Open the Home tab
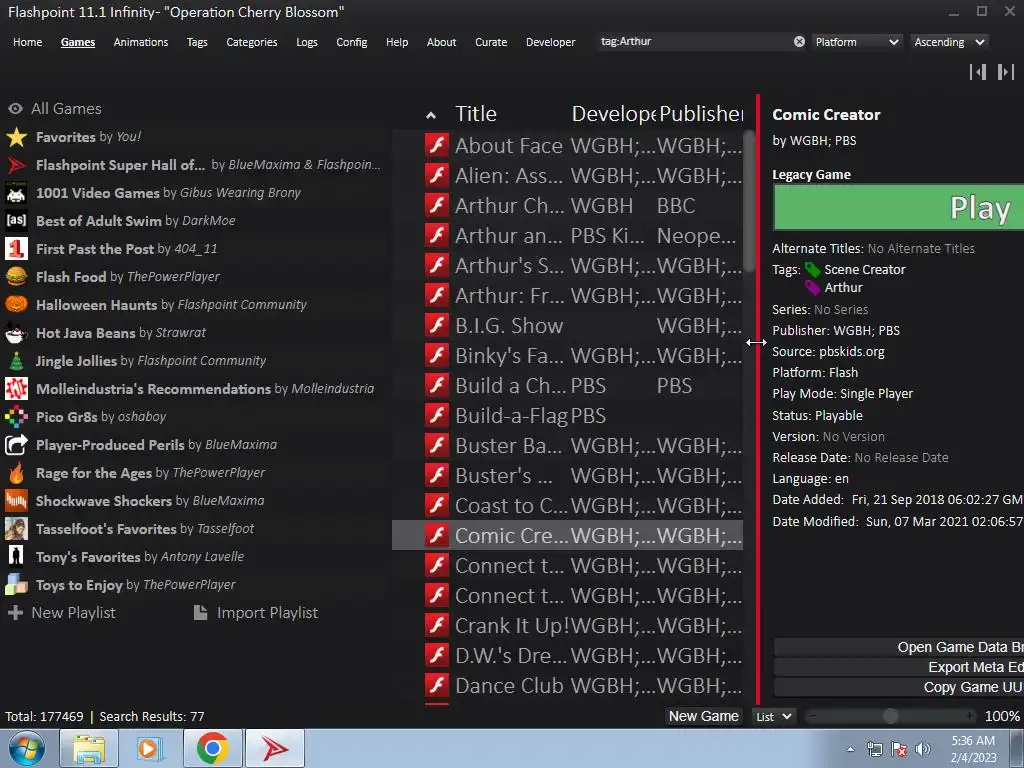 [27, 42]
